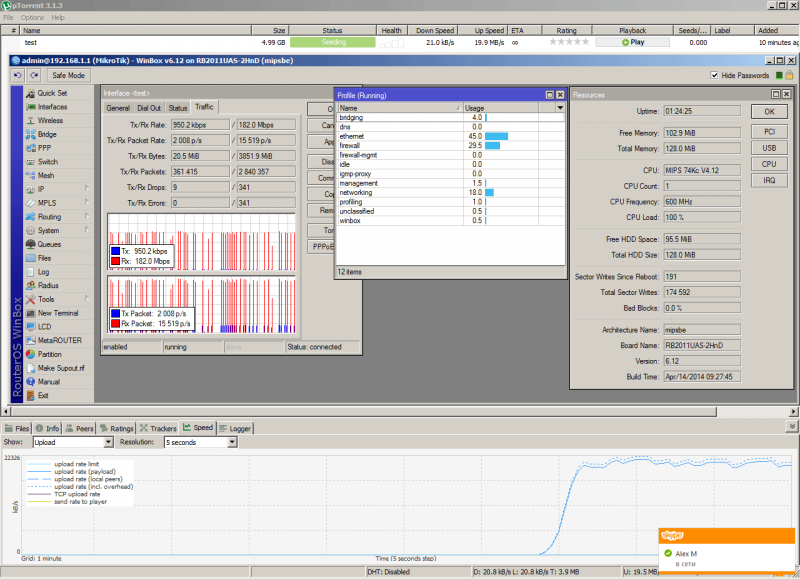Expand the Profile column selector dropdown arrow
The width and height of the screenshot is (800, 580).
tap(560, 107)
